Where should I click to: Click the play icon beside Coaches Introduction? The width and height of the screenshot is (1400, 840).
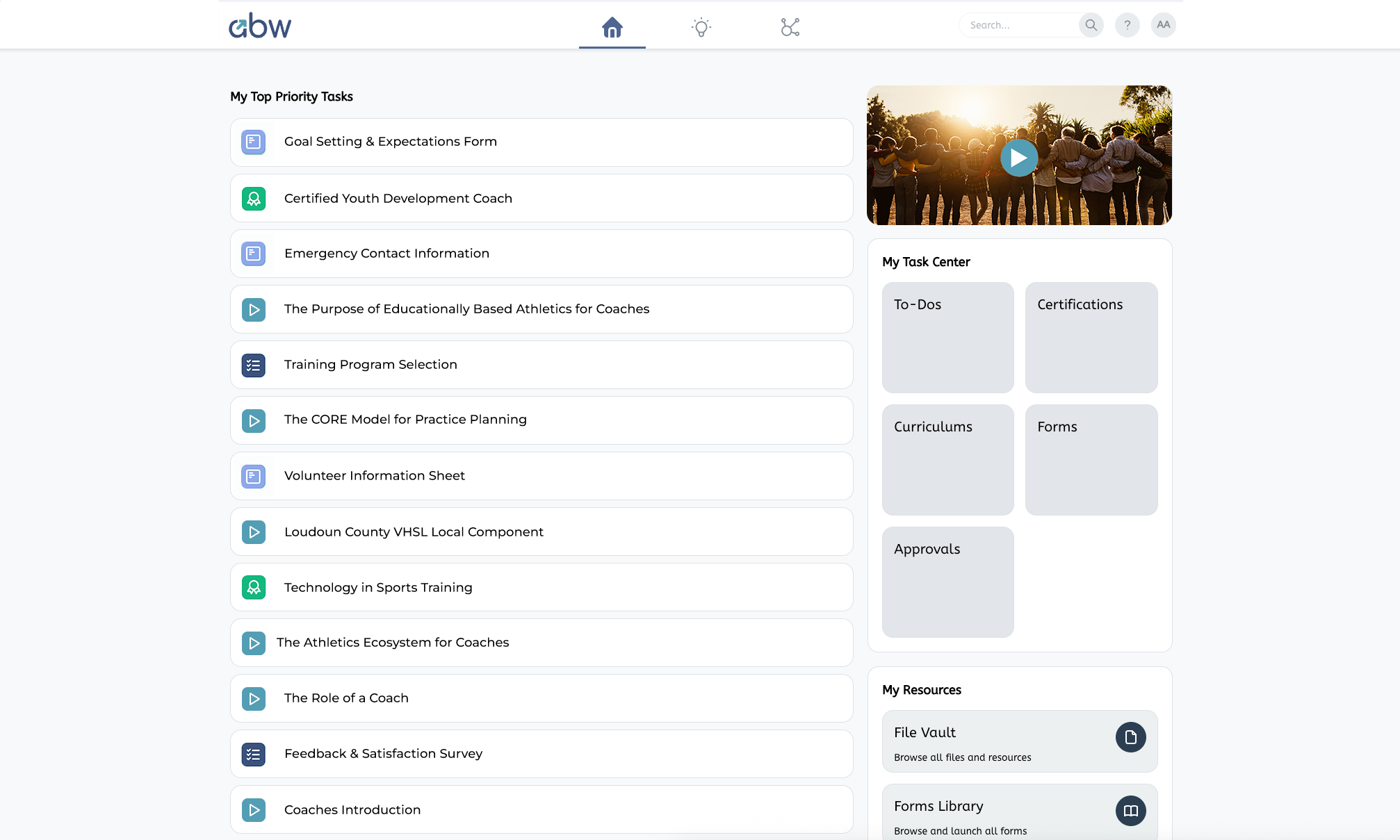pyautogui.click(x=254, y=809)
